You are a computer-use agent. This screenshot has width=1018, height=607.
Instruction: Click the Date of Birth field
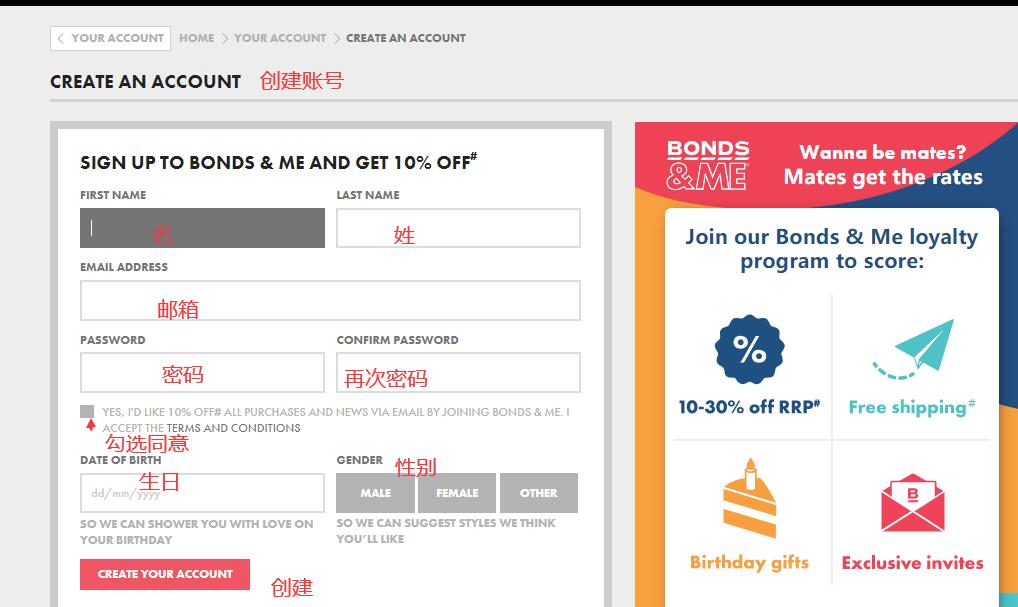(202, 493)
